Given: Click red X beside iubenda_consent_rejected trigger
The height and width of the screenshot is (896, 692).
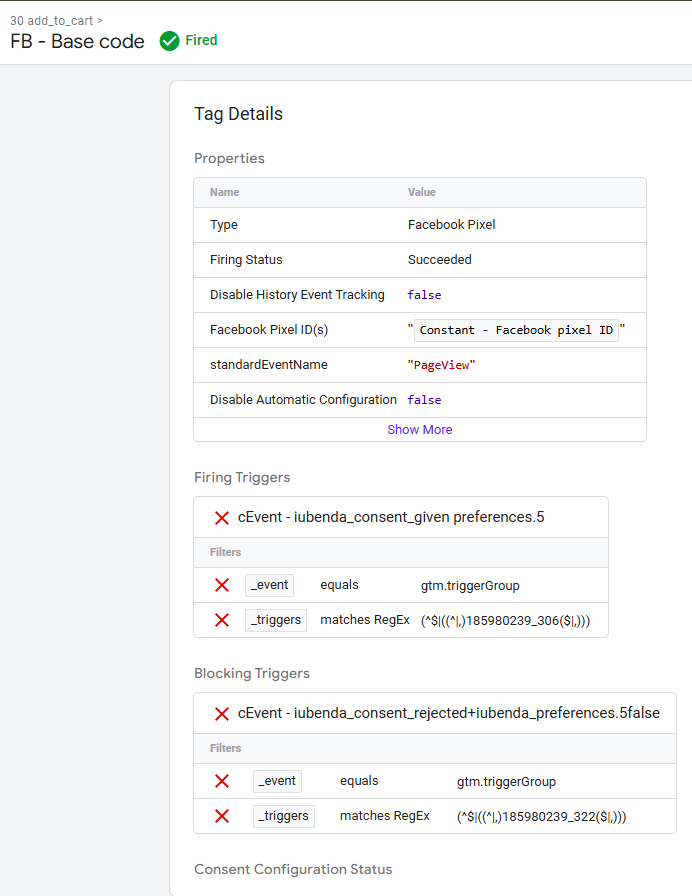Looking at the screenshot, I should point(222,714).
